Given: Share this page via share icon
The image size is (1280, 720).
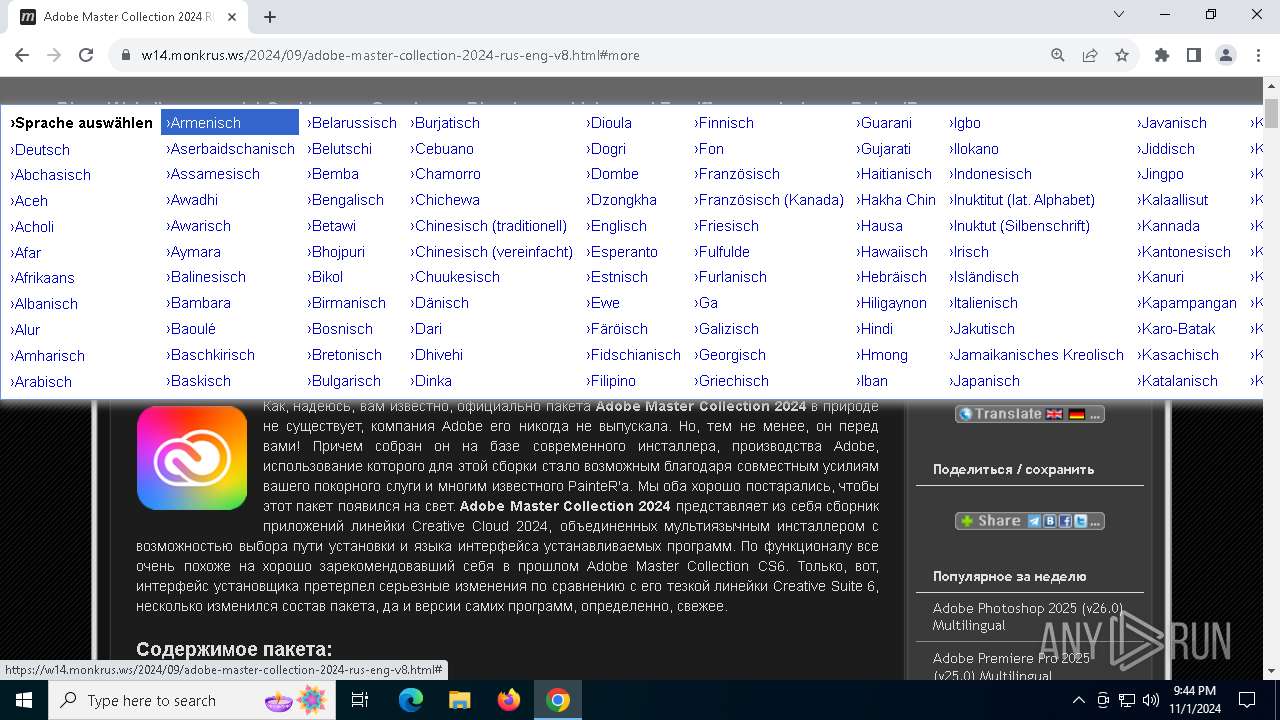Looking at the screenshot, I should pos(1090,56).
